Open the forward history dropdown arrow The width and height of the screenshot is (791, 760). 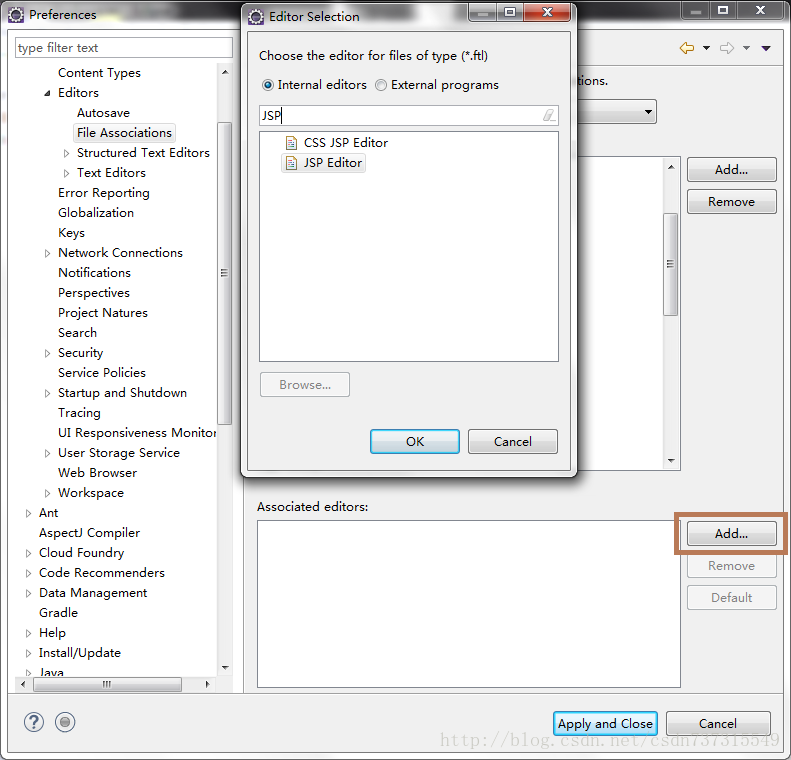click(x=746, y=48)
